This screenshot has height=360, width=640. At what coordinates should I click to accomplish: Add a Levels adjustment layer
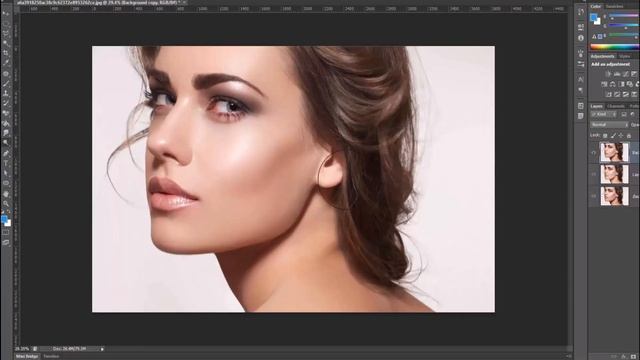617,74
